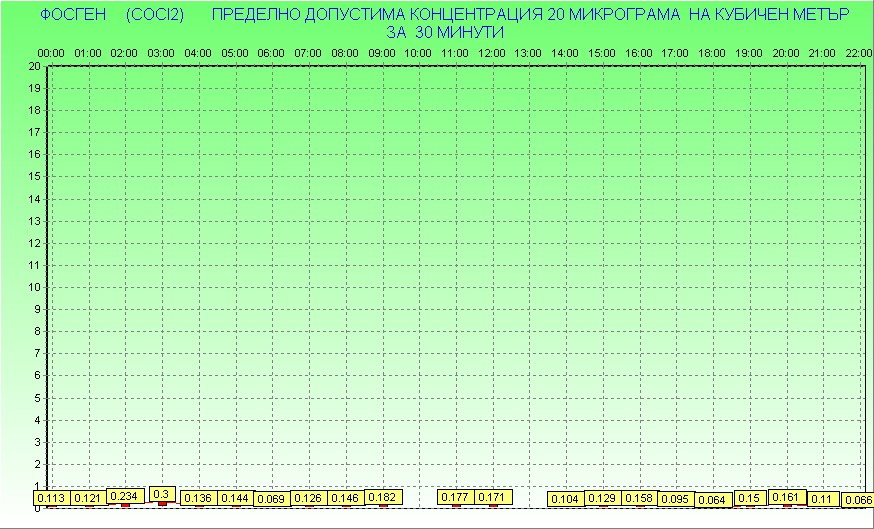
Task: Click the 0.095 value label
Action: click(x=676, y=499)
